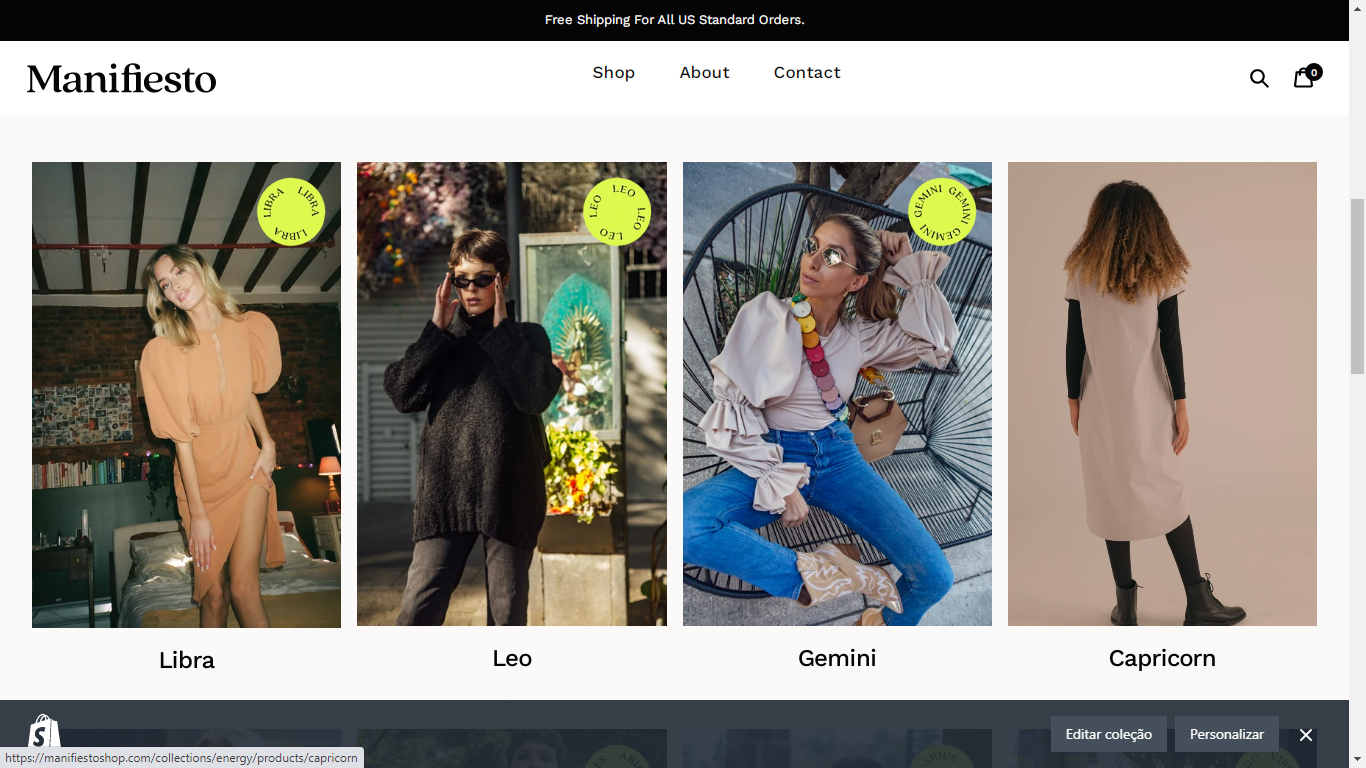Viewport: 1366px width, 768px height.
Task: Click the Shopify bag icon in admin bar
Action: click(44, 733)
